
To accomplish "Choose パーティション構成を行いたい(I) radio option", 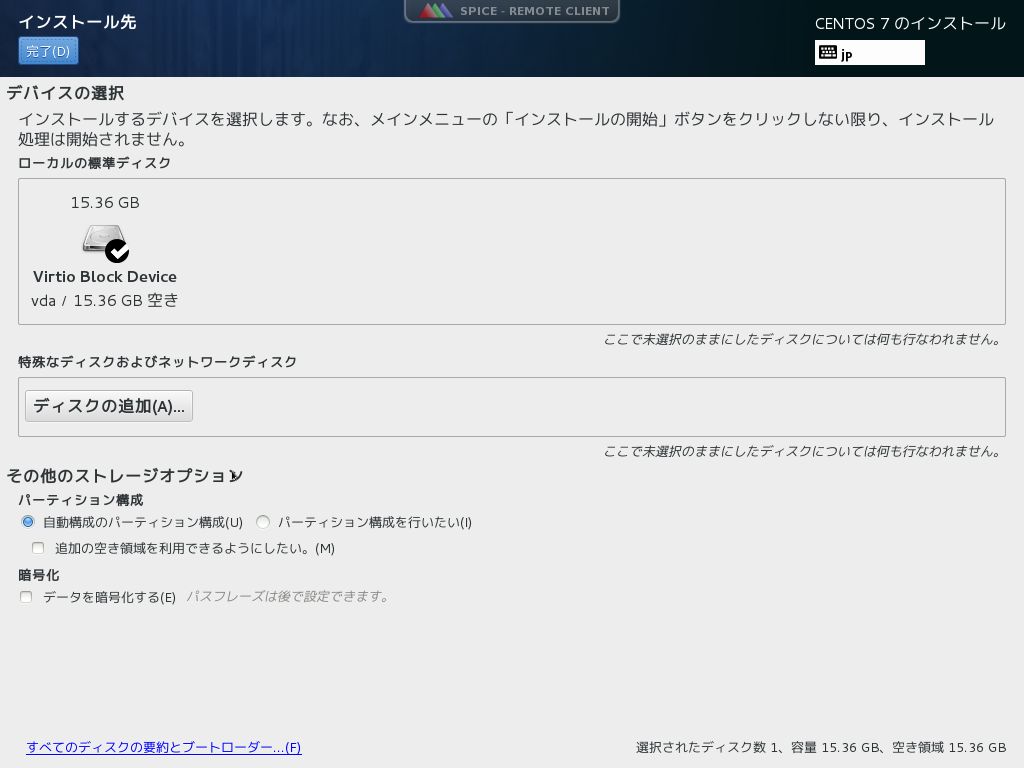I will (263, 522).
